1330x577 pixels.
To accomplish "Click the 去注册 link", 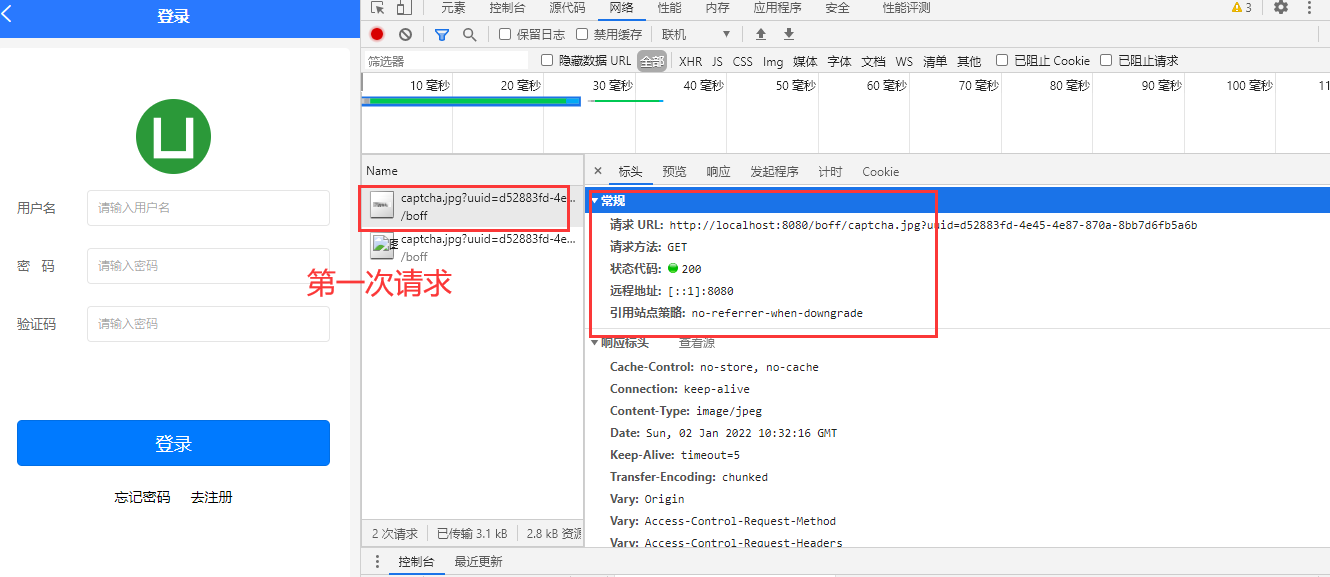I will coord(212,497).
